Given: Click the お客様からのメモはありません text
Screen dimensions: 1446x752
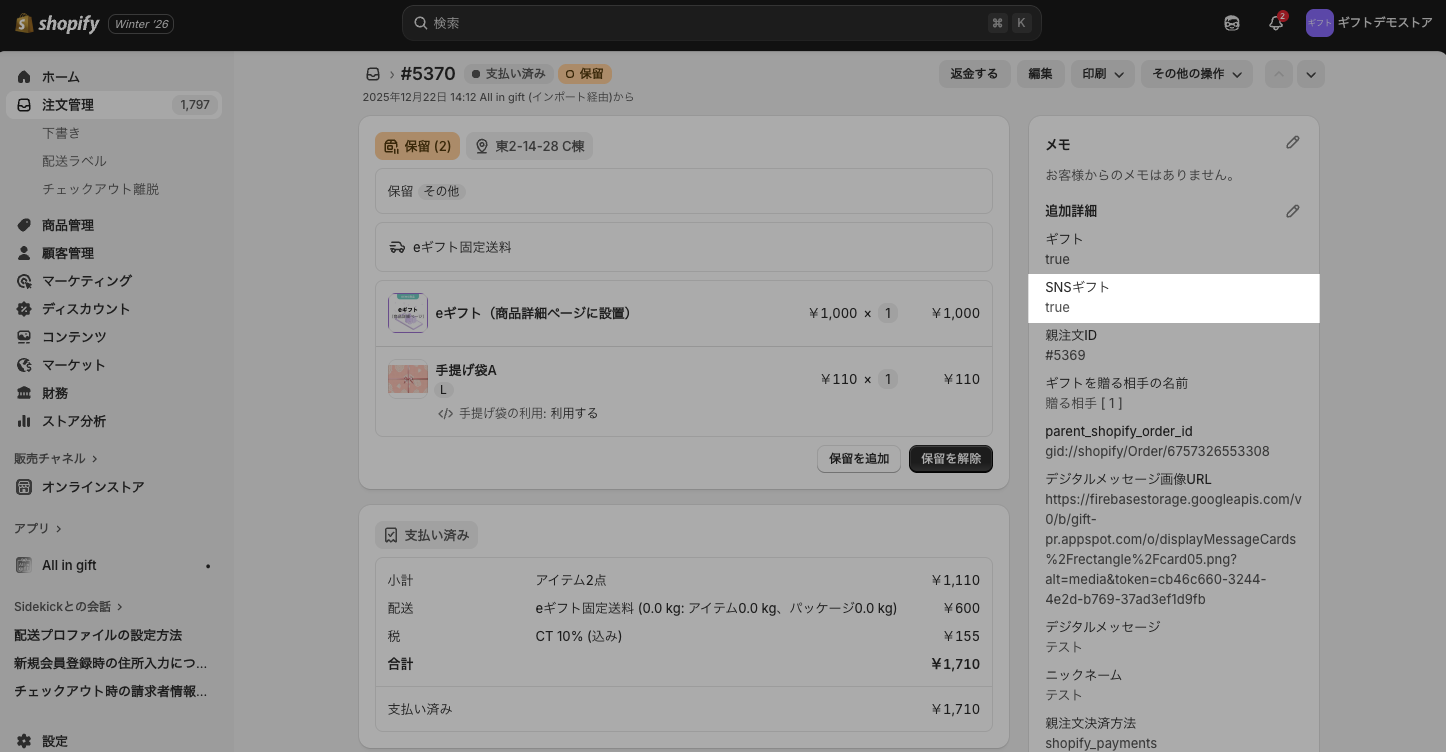Looking at the screenshot, I should pyautogui.click(x=1141, y=175).
